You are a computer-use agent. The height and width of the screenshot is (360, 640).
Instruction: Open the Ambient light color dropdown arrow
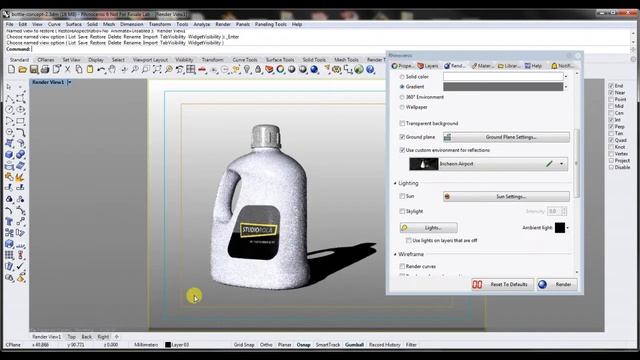pos(568,228)
